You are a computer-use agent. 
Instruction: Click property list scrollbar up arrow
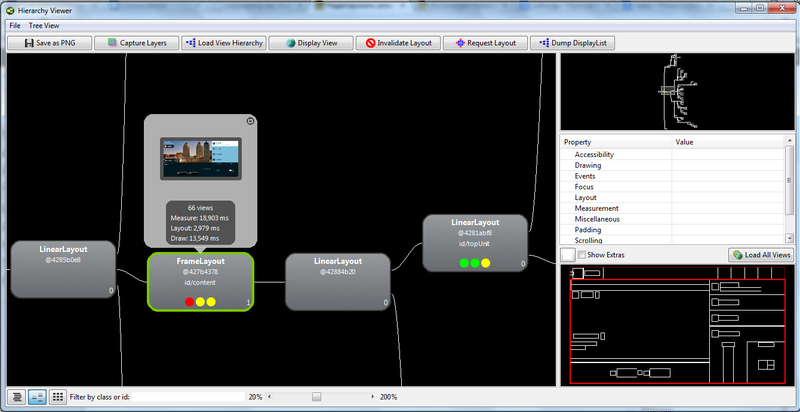790,141
